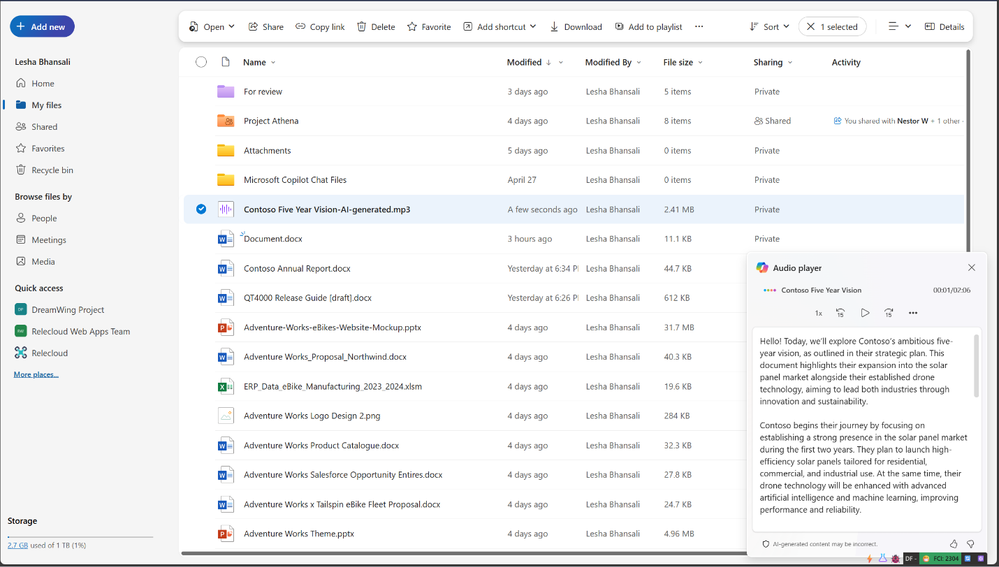The height and width of the screenshot is (567, 999).
Task: Click the Shared status of Project Athena
Action: (x=772, y=121)
